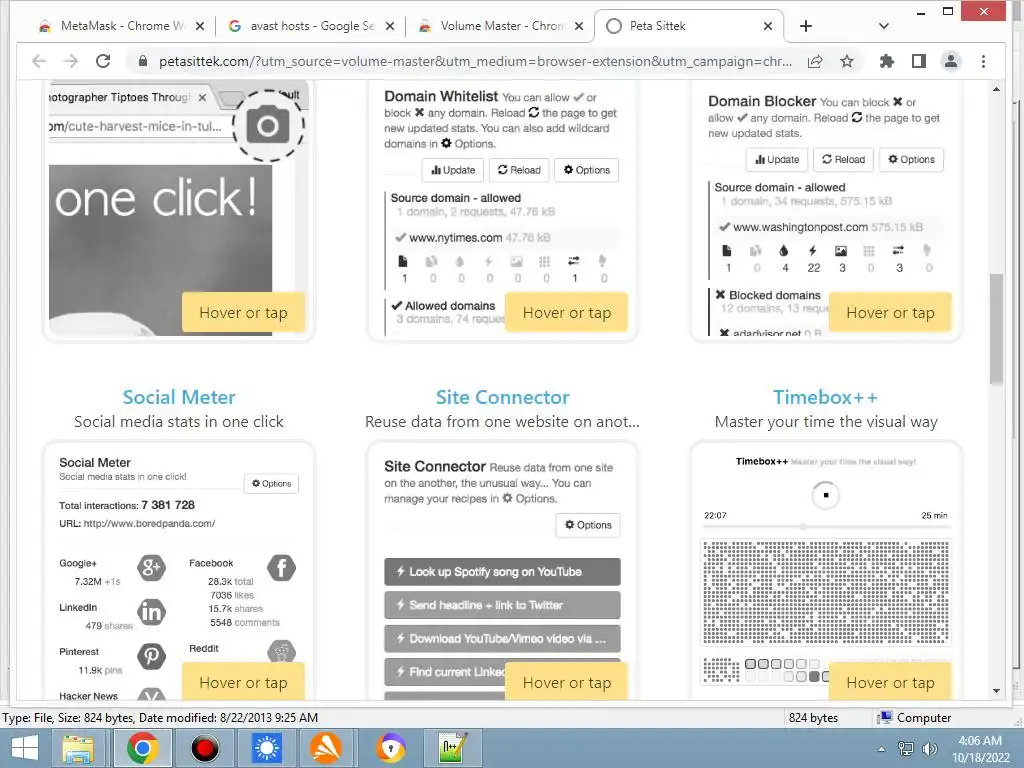Click the Timebox++ circular timer button

click(825, 495)
